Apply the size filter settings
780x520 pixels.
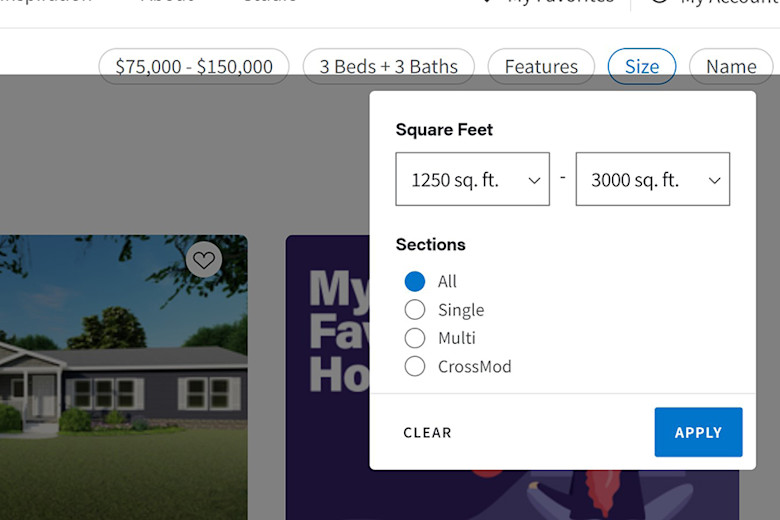tap(698, 432)
